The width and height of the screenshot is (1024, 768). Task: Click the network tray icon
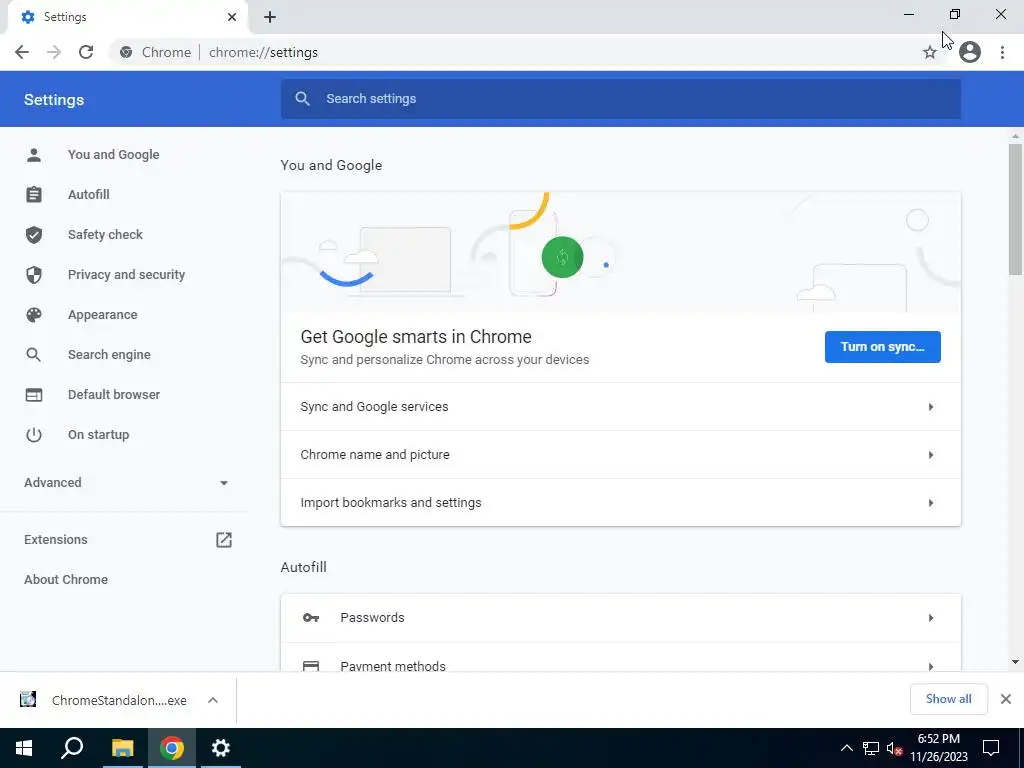coord(871,749)
